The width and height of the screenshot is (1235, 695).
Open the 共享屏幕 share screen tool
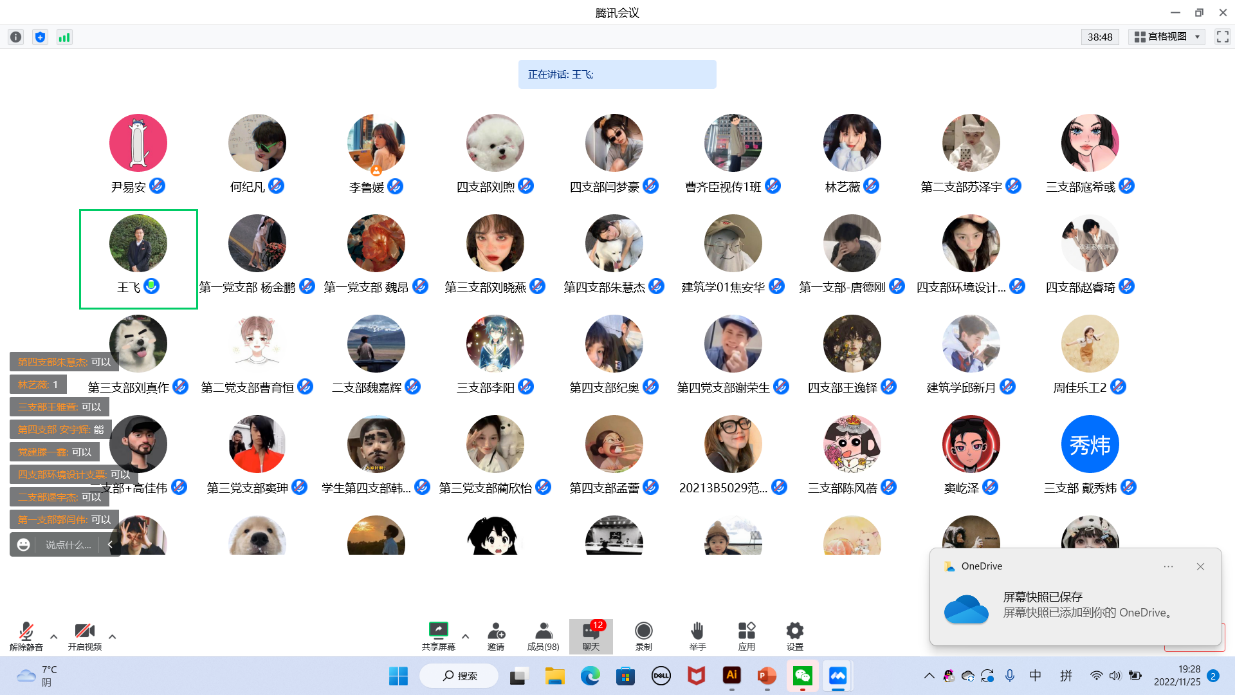438,635
